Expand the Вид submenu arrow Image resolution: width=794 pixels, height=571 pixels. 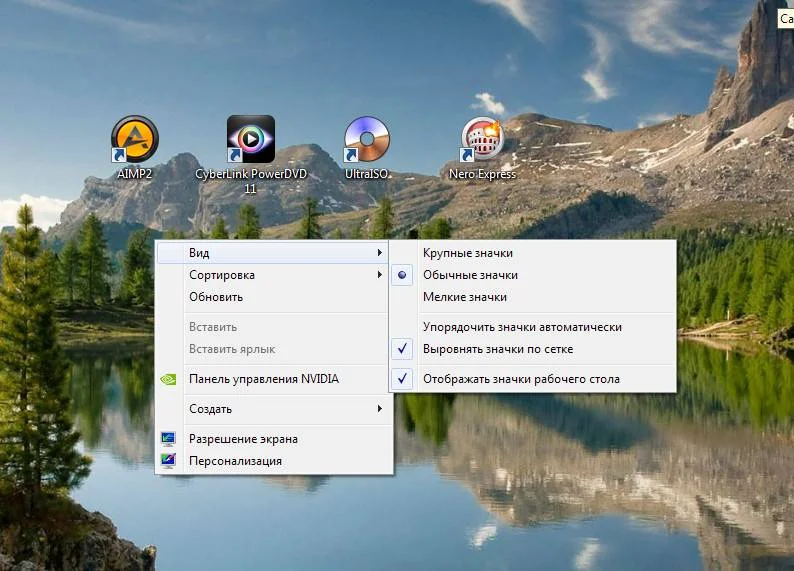click(379, 253)
